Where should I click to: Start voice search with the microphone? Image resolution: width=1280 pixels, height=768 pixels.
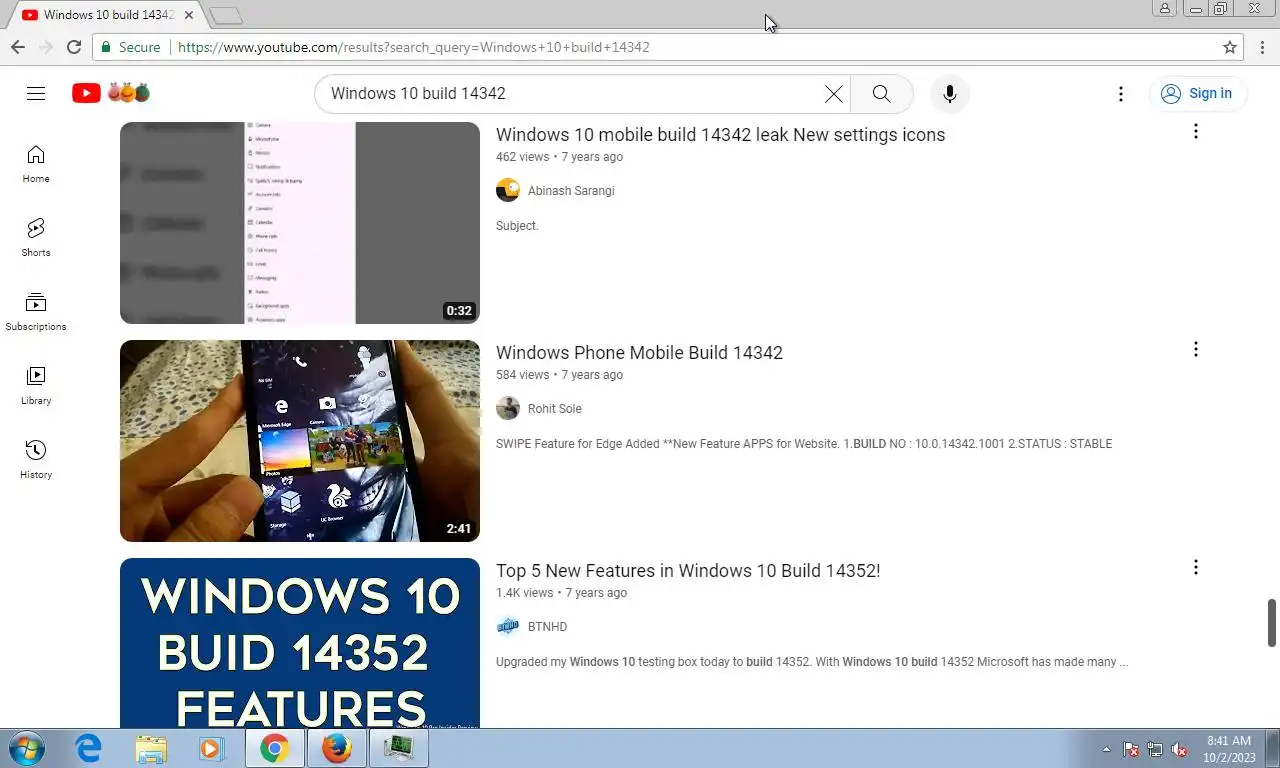[950, 93]
